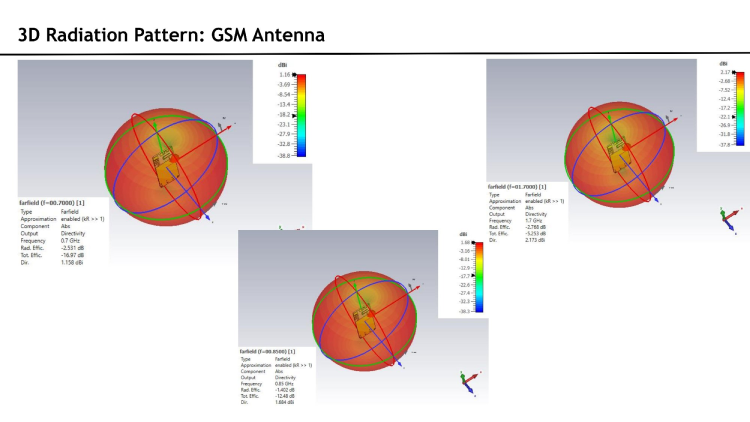750x422 pixels.
Task: Click the farfield (f=00.7000) [1] info header
Action: [x=58, y=203]
